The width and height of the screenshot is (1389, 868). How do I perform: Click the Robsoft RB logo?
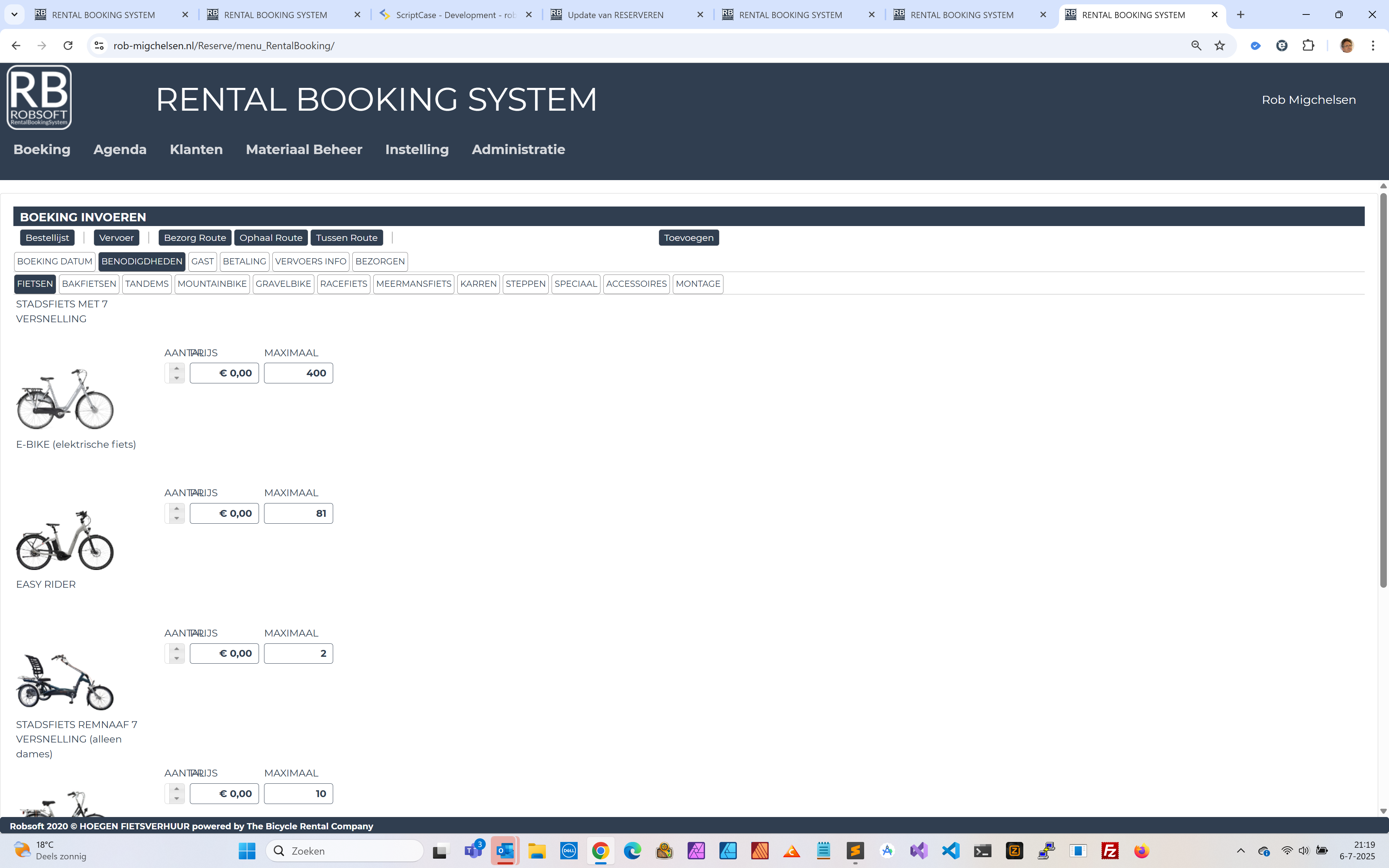39,98
